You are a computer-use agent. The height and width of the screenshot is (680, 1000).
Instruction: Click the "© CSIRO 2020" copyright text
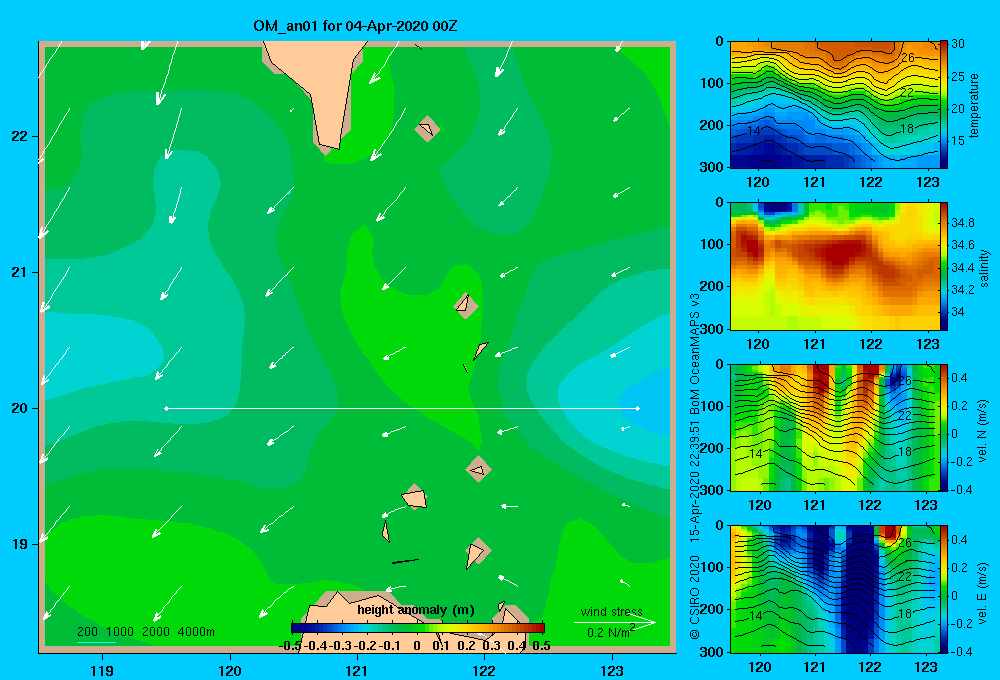(x=695, y=597)
